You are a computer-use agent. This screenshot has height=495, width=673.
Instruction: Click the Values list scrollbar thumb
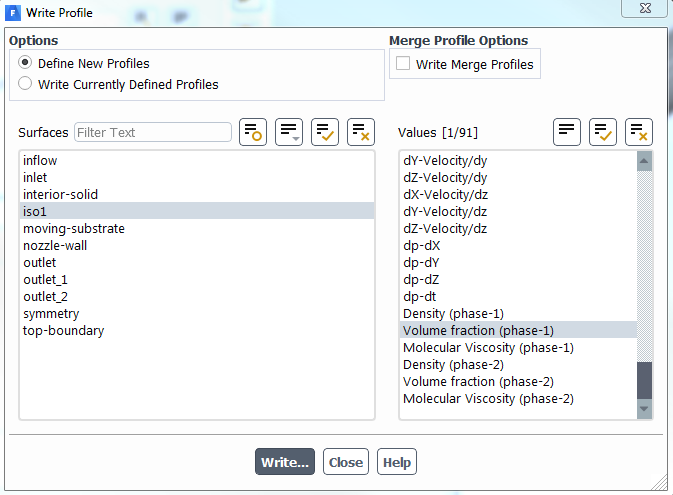coord(644,380)
